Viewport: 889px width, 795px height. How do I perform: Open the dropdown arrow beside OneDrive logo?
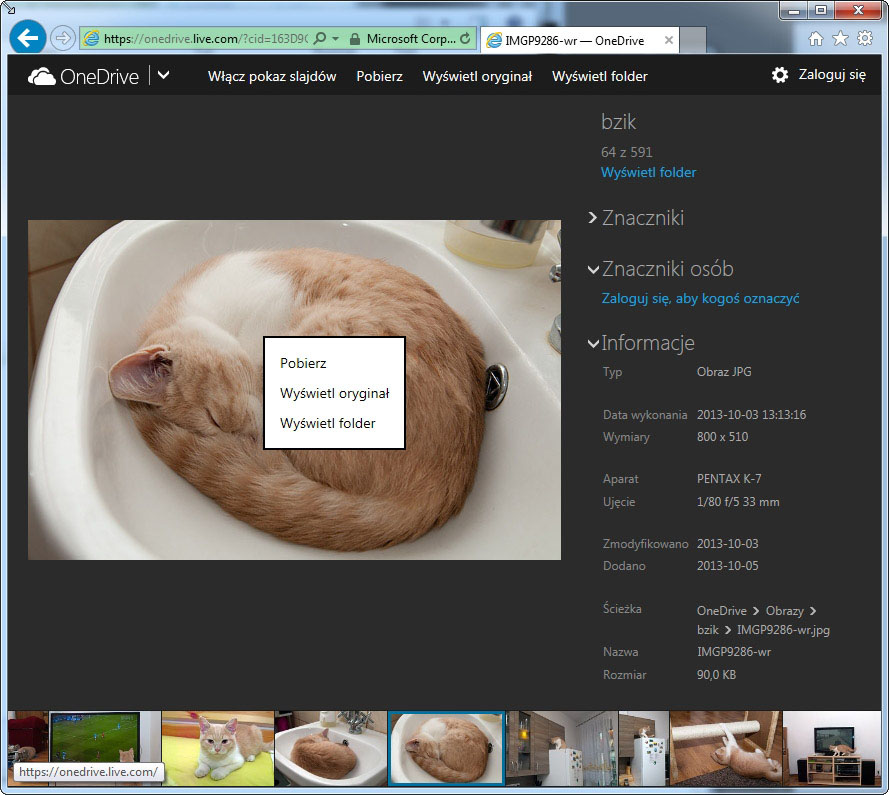pos(164,75)
